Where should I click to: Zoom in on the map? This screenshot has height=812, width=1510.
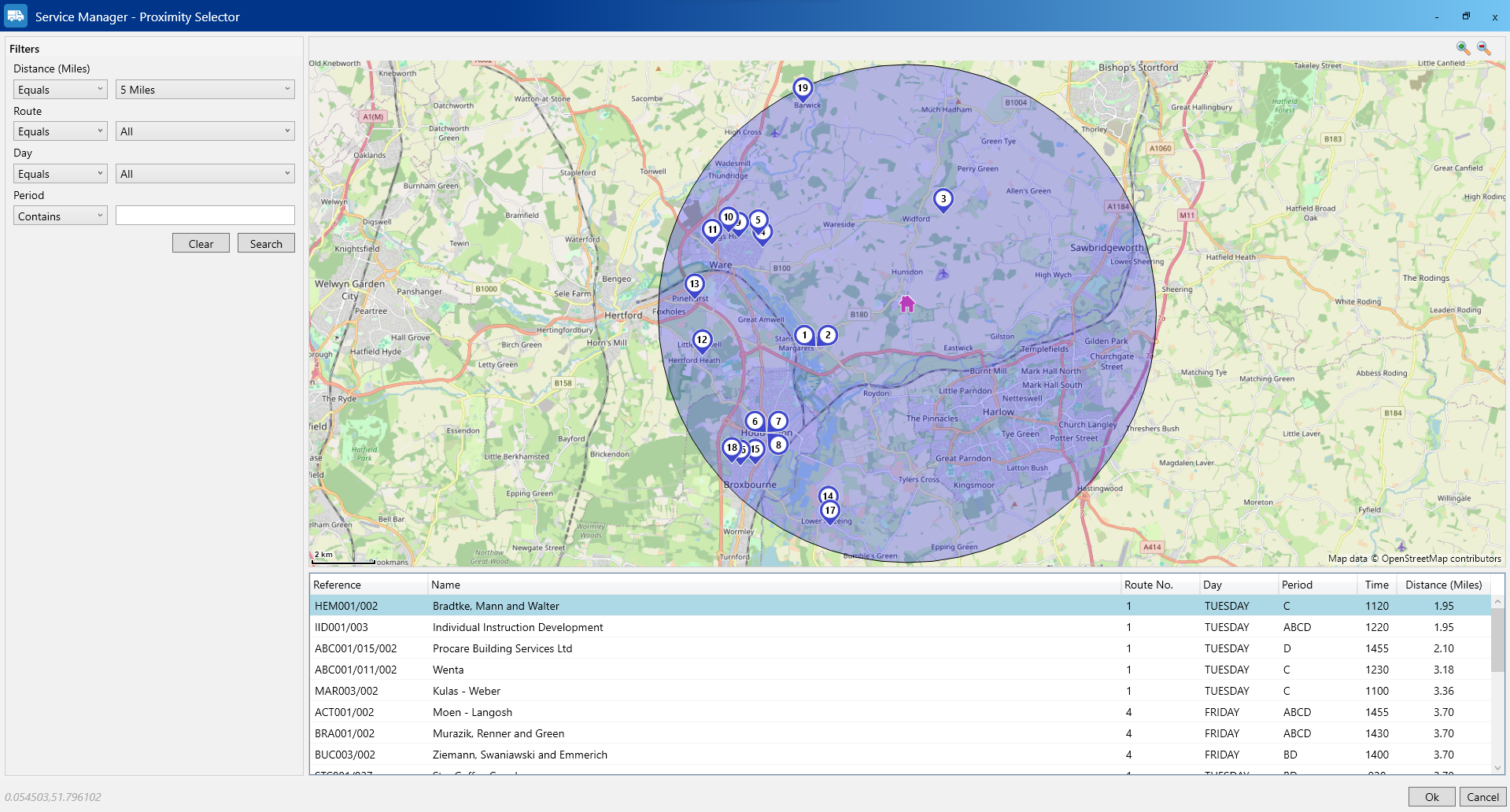pyautogui.click(x=1463, y=48)
